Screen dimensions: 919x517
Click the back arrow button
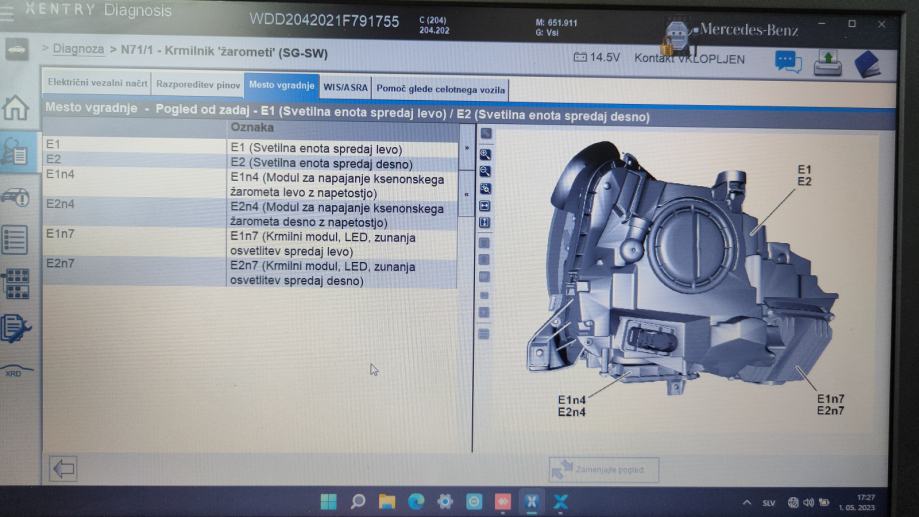click(63, 468)
